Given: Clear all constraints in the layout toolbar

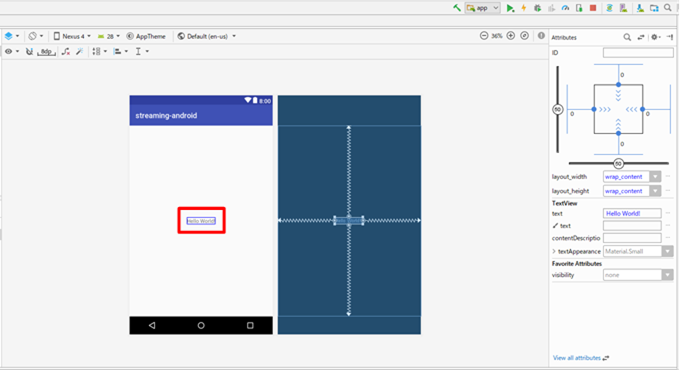Looking at the screenshot, I should click(x=66, y=51).
